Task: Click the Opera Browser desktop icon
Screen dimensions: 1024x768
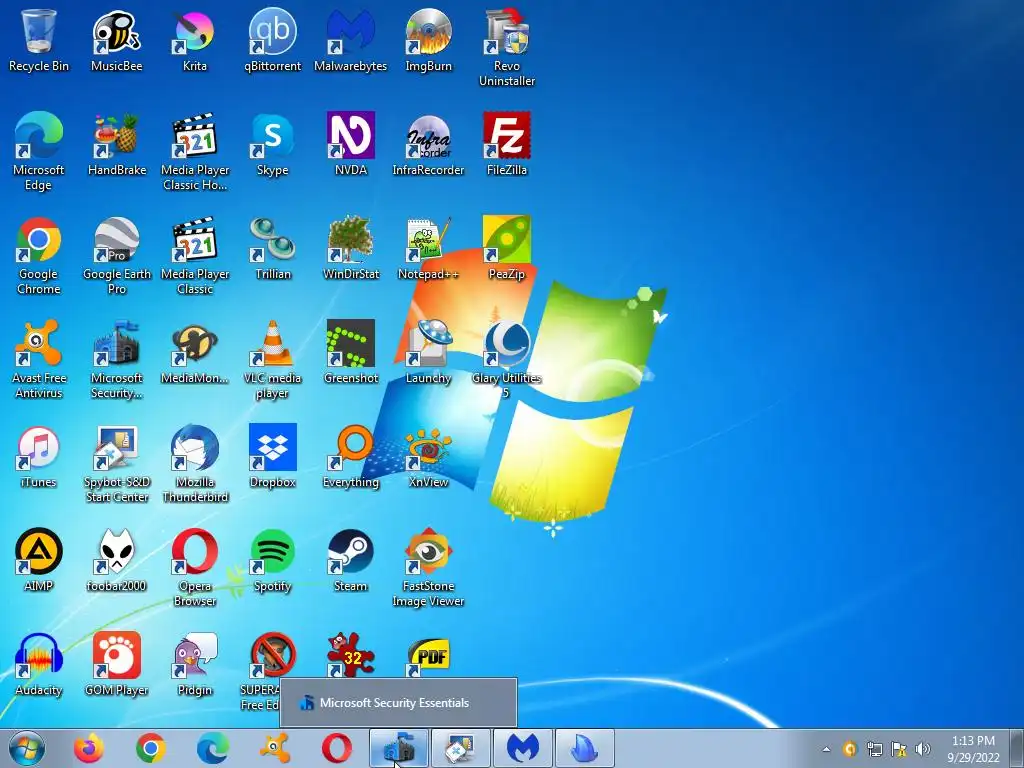Action: coord(195,568)
